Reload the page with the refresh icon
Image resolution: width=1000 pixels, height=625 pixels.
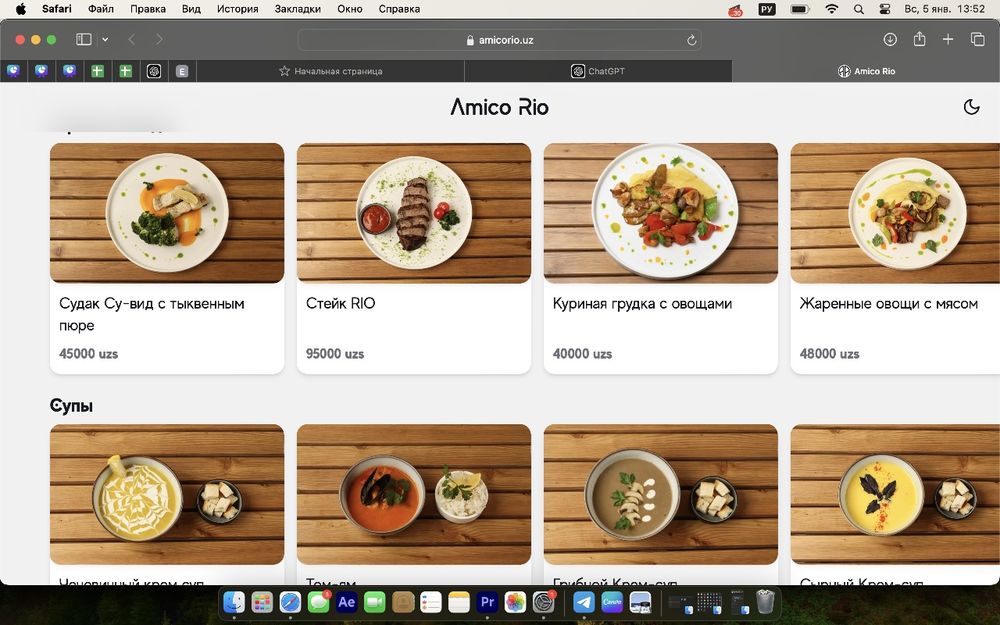click(x=691, y=40)
